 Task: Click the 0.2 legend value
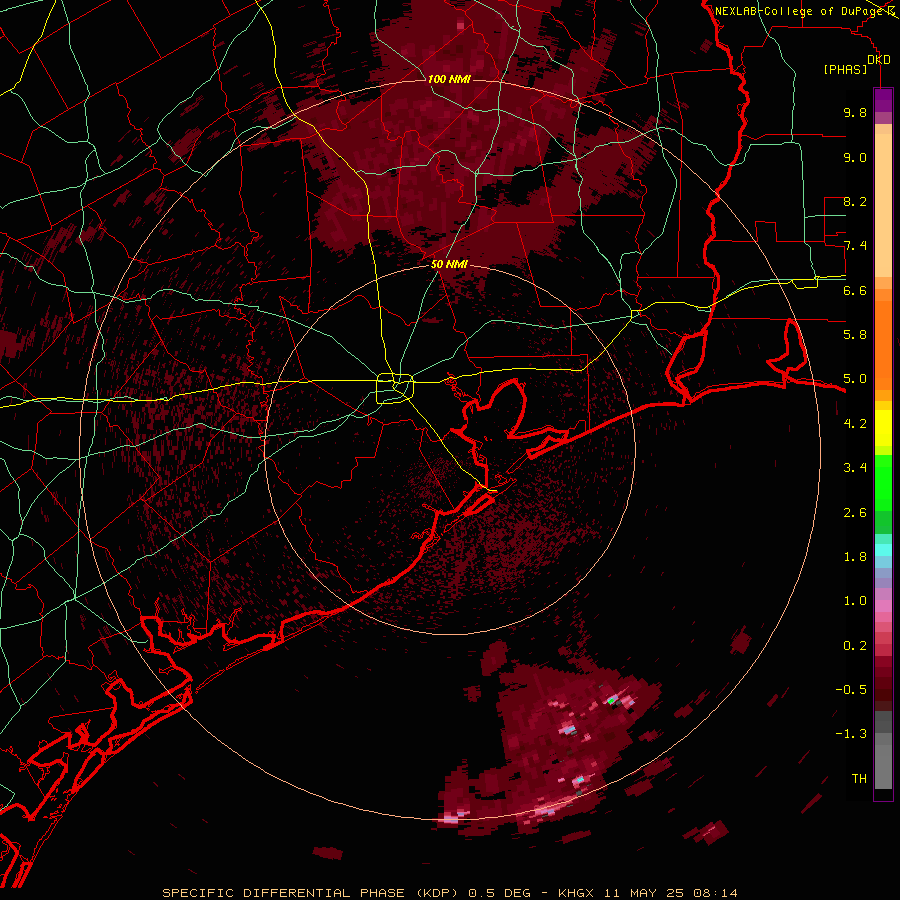pyautogui.click(x=855, y=646)
